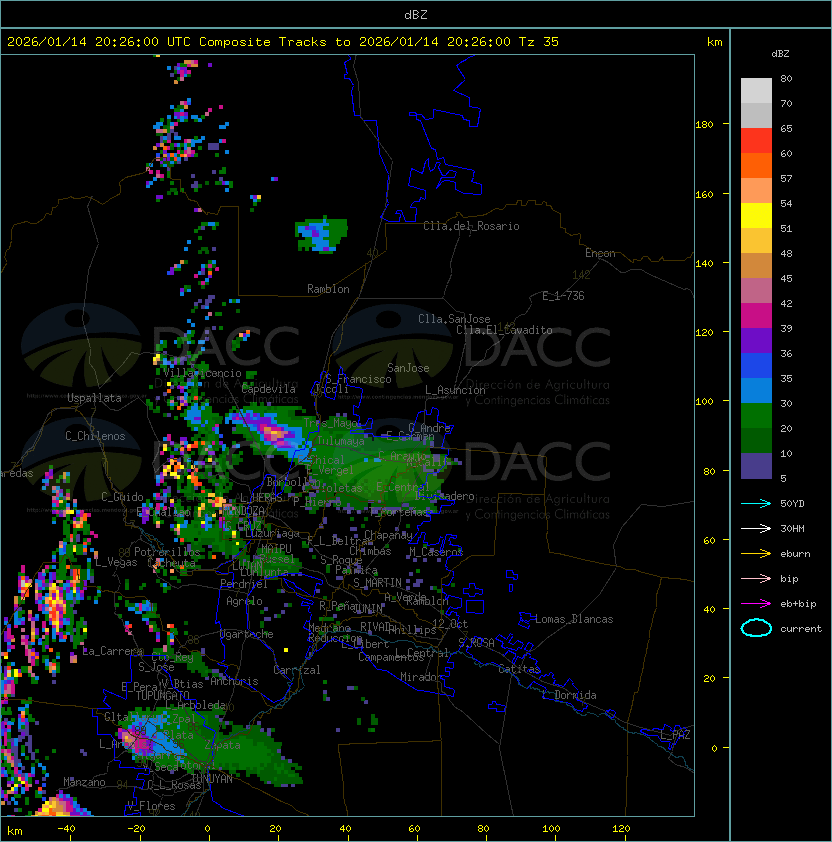Screen dimensions: 832x842
Task: Select the orange 57-60 dBZ color swatch
Action: click(756, 165)
